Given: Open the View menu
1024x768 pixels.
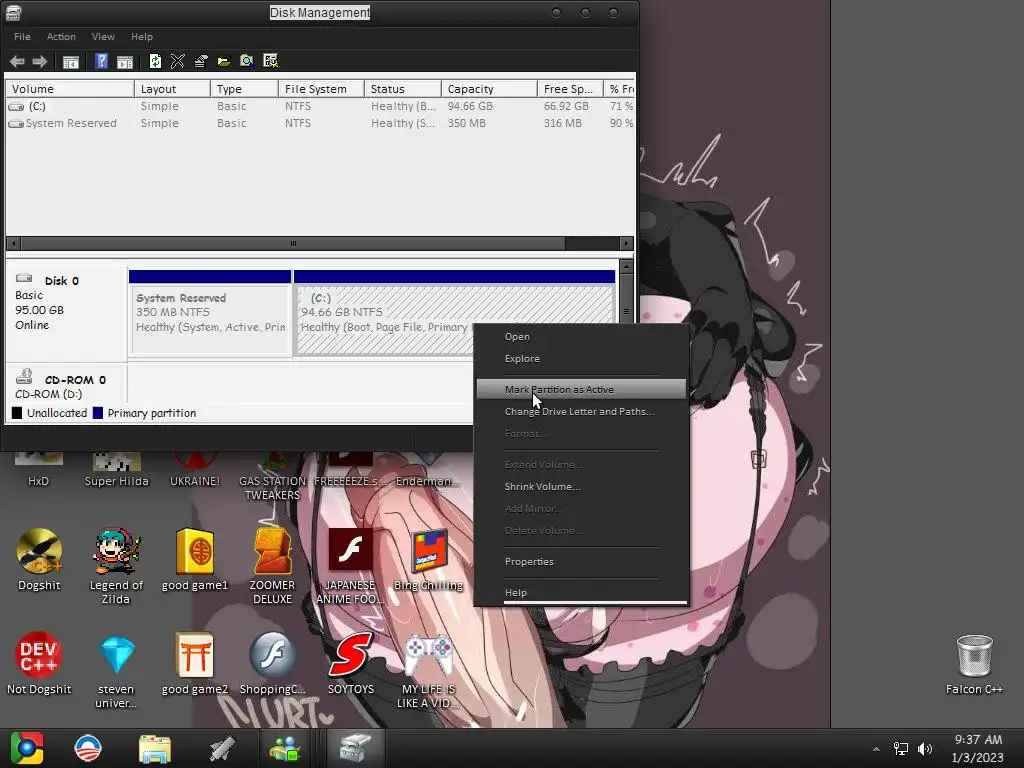Looking at the screenshot, I should point(103,37).
